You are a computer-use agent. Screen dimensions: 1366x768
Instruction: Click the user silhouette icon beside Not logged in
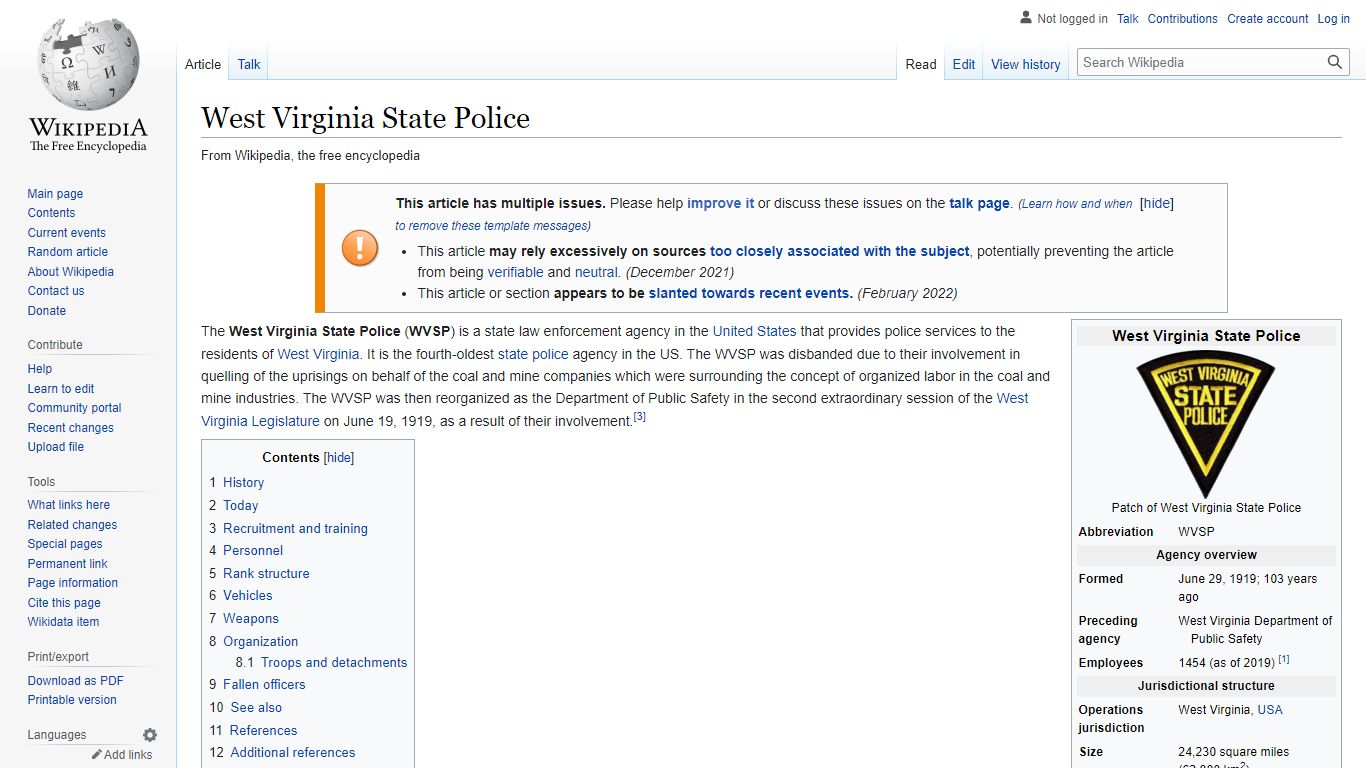[1026, 18]
